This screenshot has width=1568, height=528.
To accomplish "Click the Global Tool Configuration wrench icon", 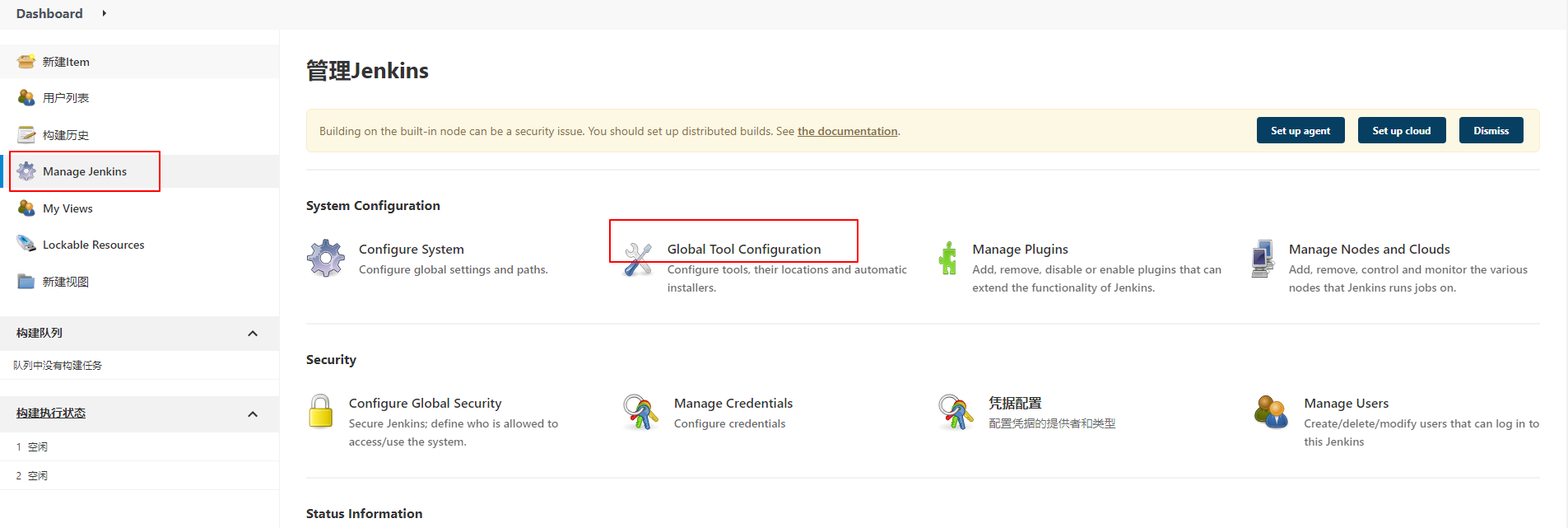I will coord(638,259).
